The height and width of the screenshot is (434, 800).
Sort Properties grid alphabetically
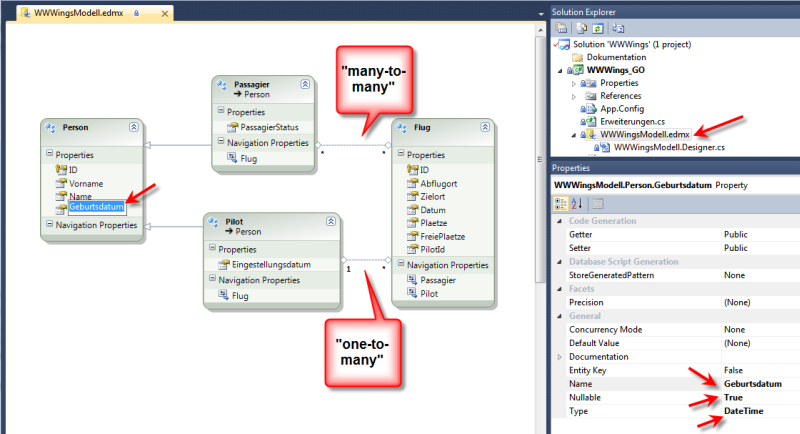click(577, 204)
